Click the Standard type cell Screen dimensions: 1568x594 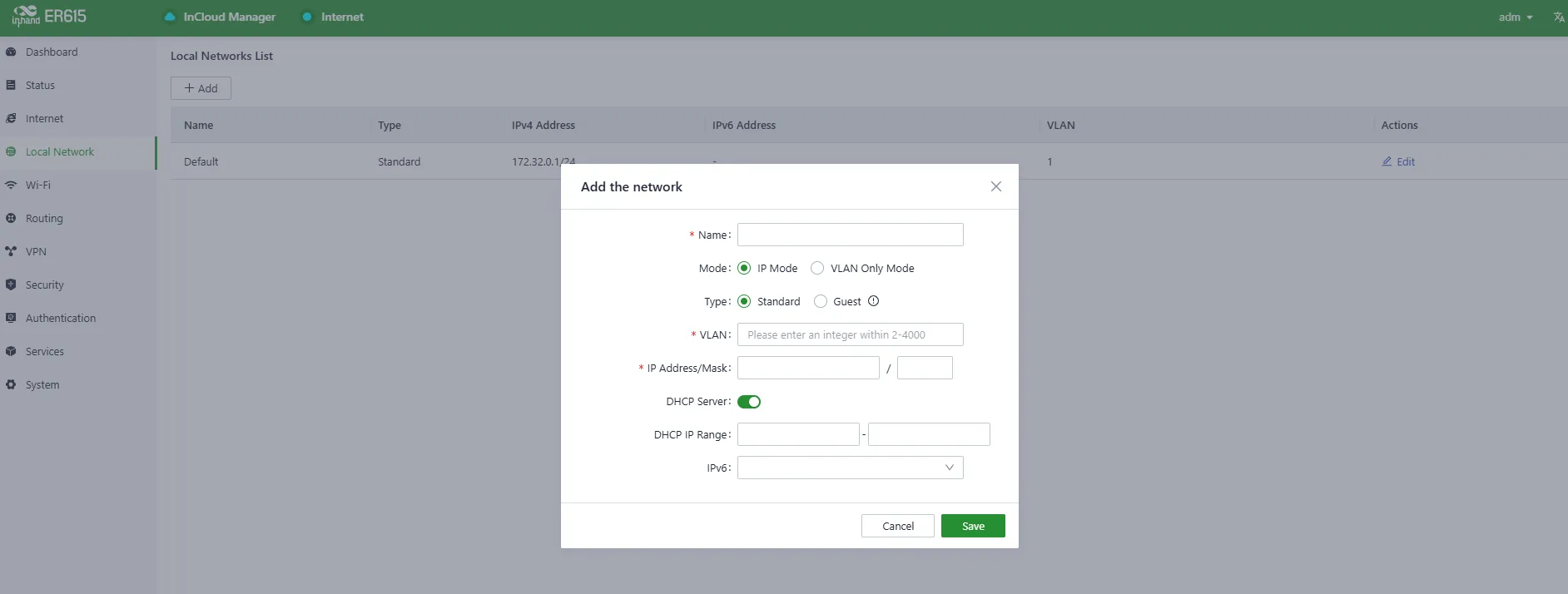[x=399, y=161]
